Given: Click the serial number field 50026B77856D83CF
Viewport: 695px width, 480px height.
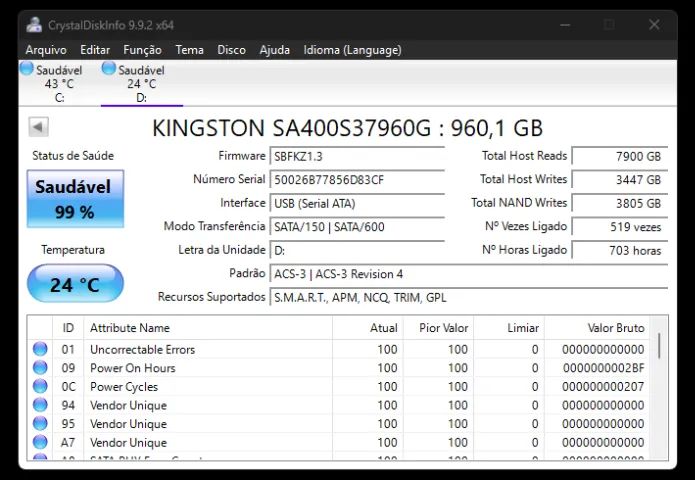Looking at the screenshot, I should coord(357,180).
